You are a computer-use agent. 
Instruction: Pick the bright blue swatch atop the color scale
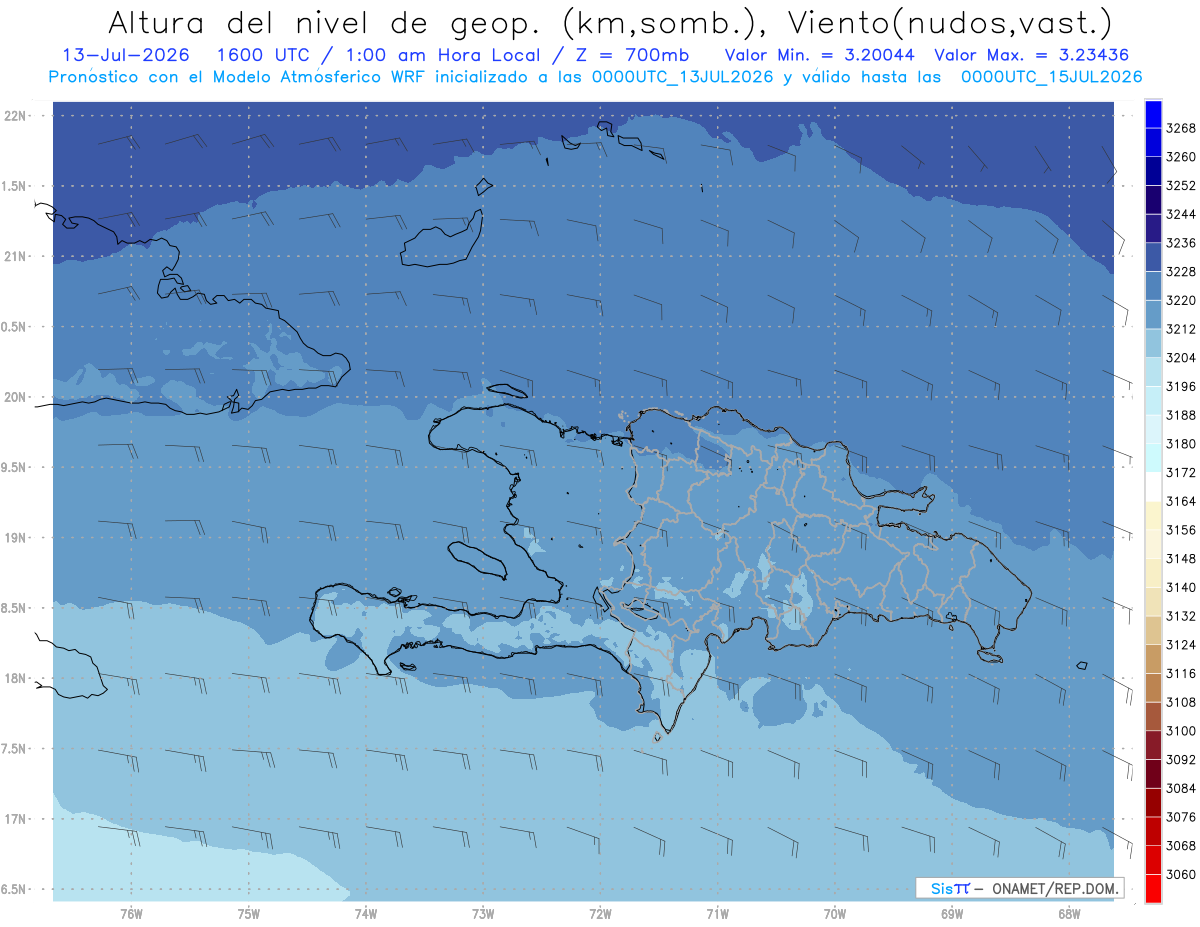(x=1152, y=115)
